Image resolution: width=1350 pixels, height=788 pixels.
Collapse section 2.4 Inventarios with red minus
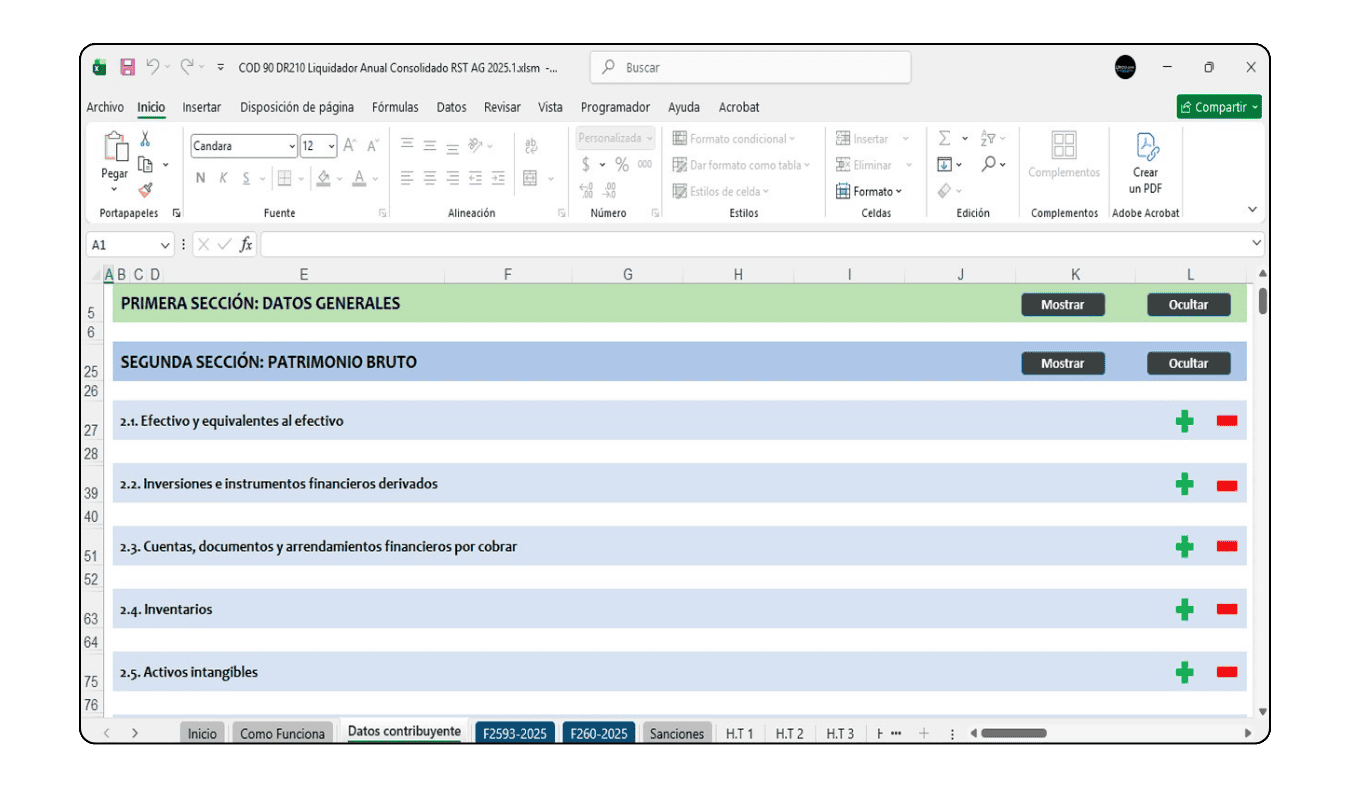tap(1226, 609)
